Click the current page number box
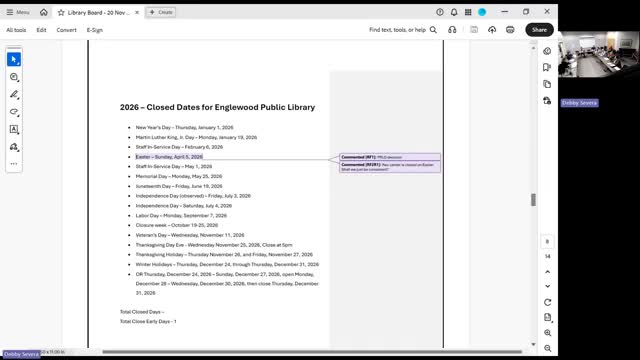Screen dimensions: 640x360 (x=547, y=242)
